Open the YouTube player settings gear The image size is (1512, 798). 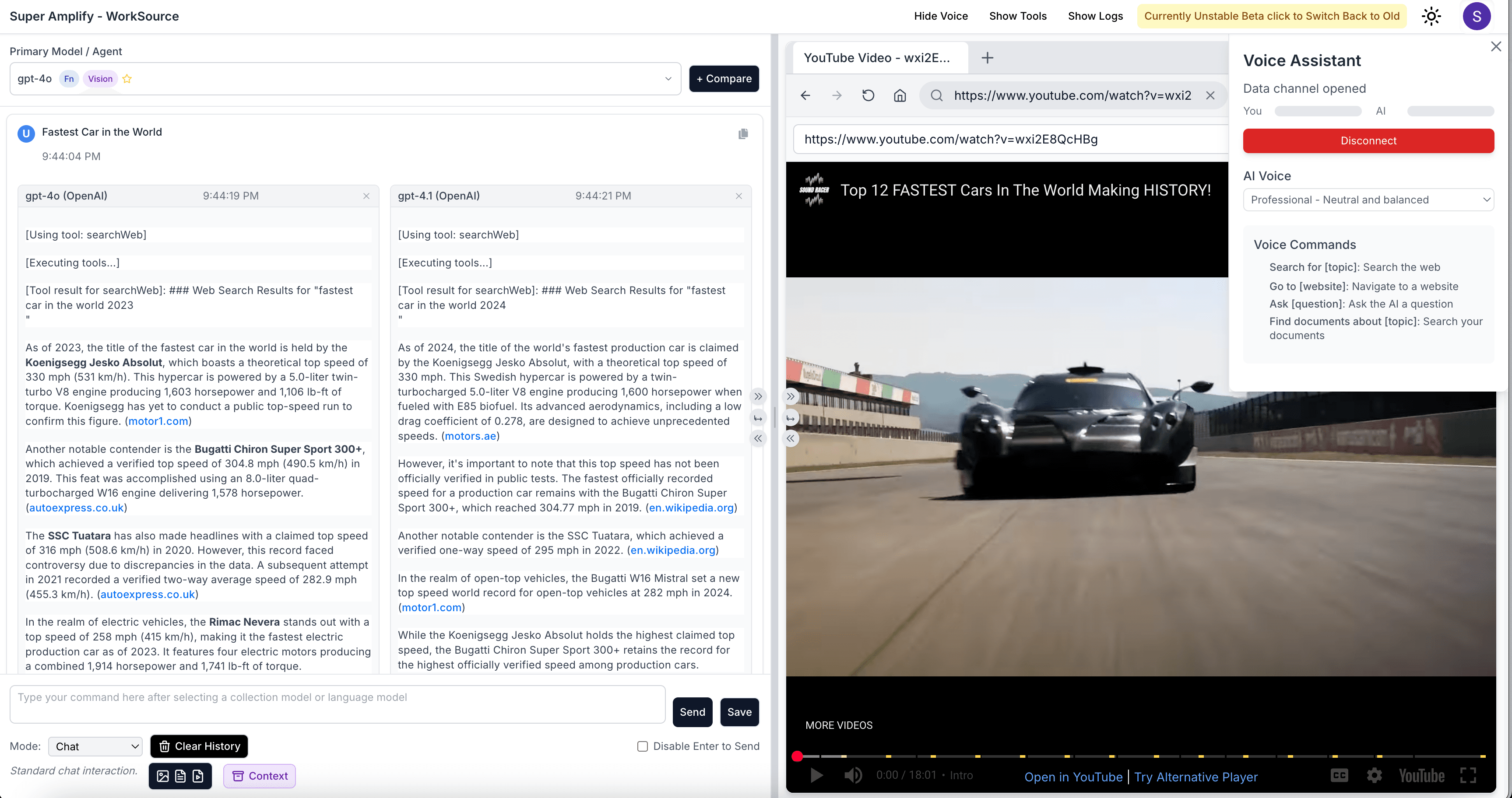(x=1374, y=776)
